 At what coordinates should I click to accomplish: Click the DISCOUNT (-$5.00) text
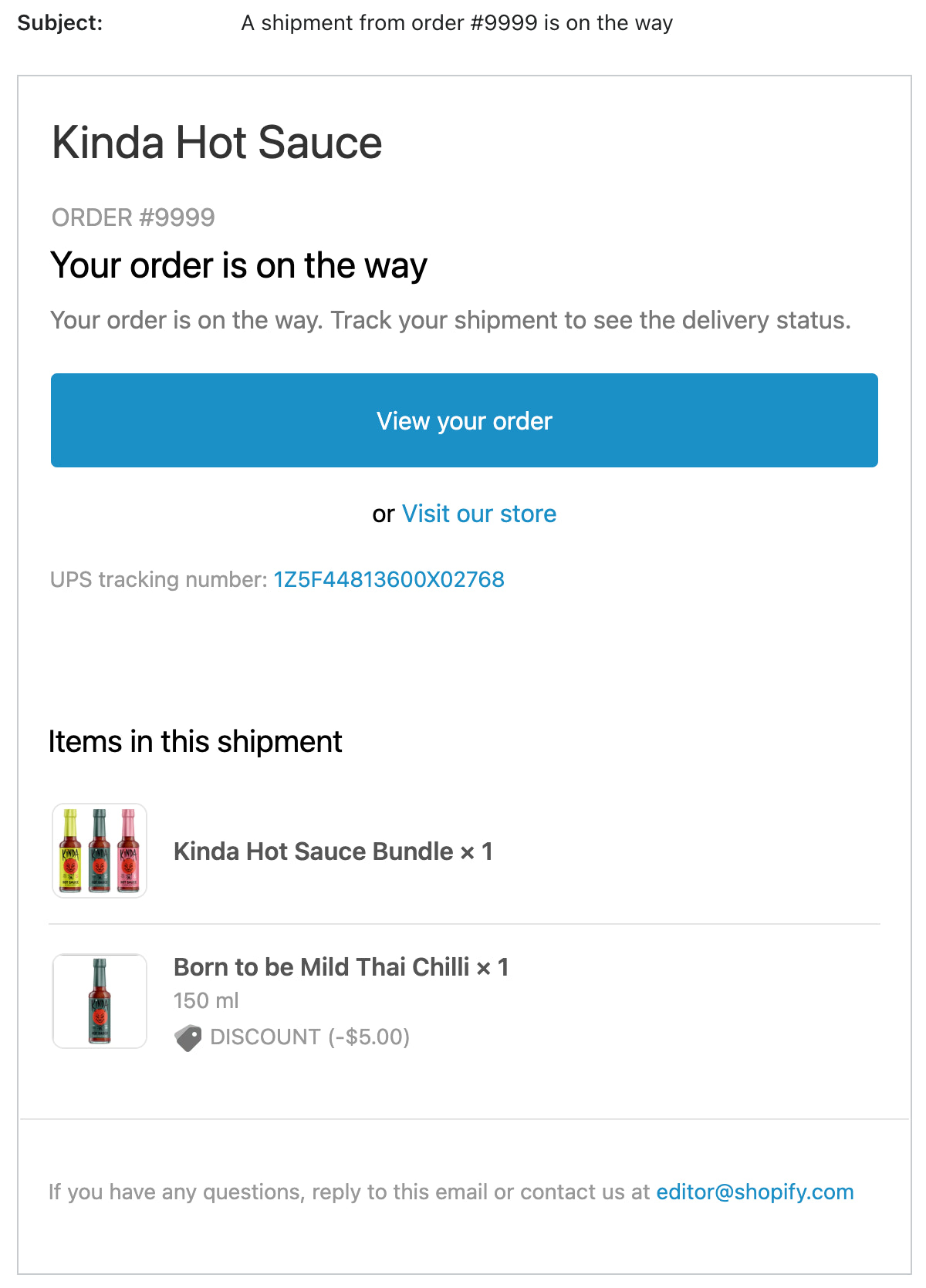[x=309, y=1037]
